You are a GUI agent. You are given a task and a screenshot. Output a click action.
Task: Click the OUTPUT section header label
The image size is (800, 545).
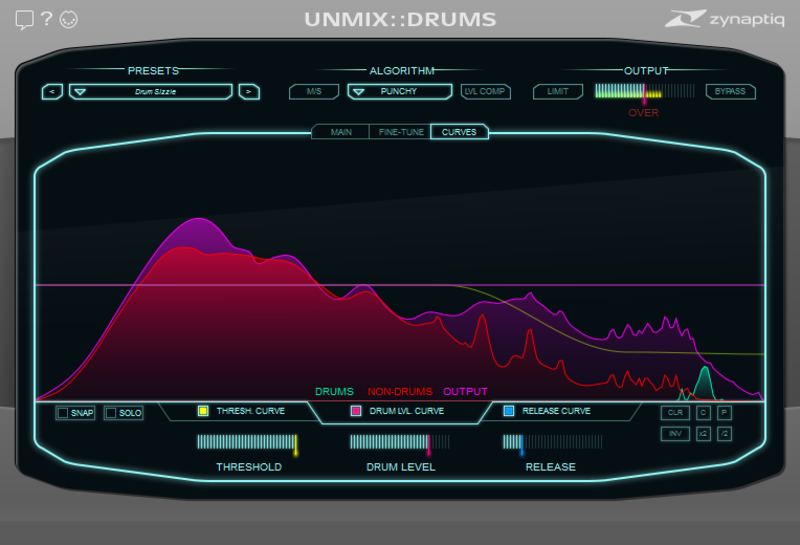(x=646, y=71)
